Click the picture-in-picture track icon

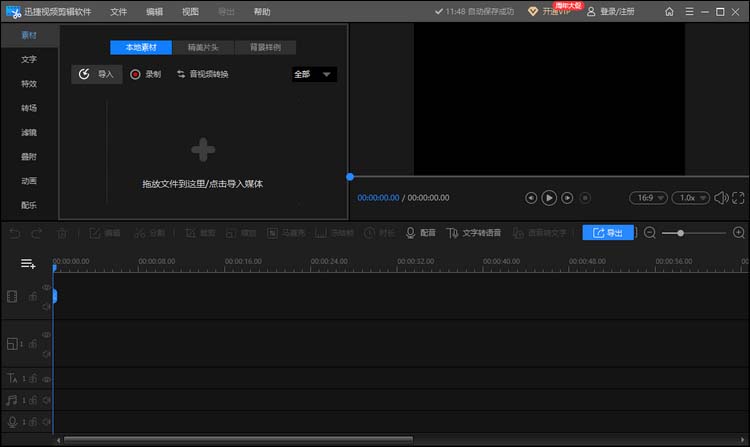[x=12, y=344]
